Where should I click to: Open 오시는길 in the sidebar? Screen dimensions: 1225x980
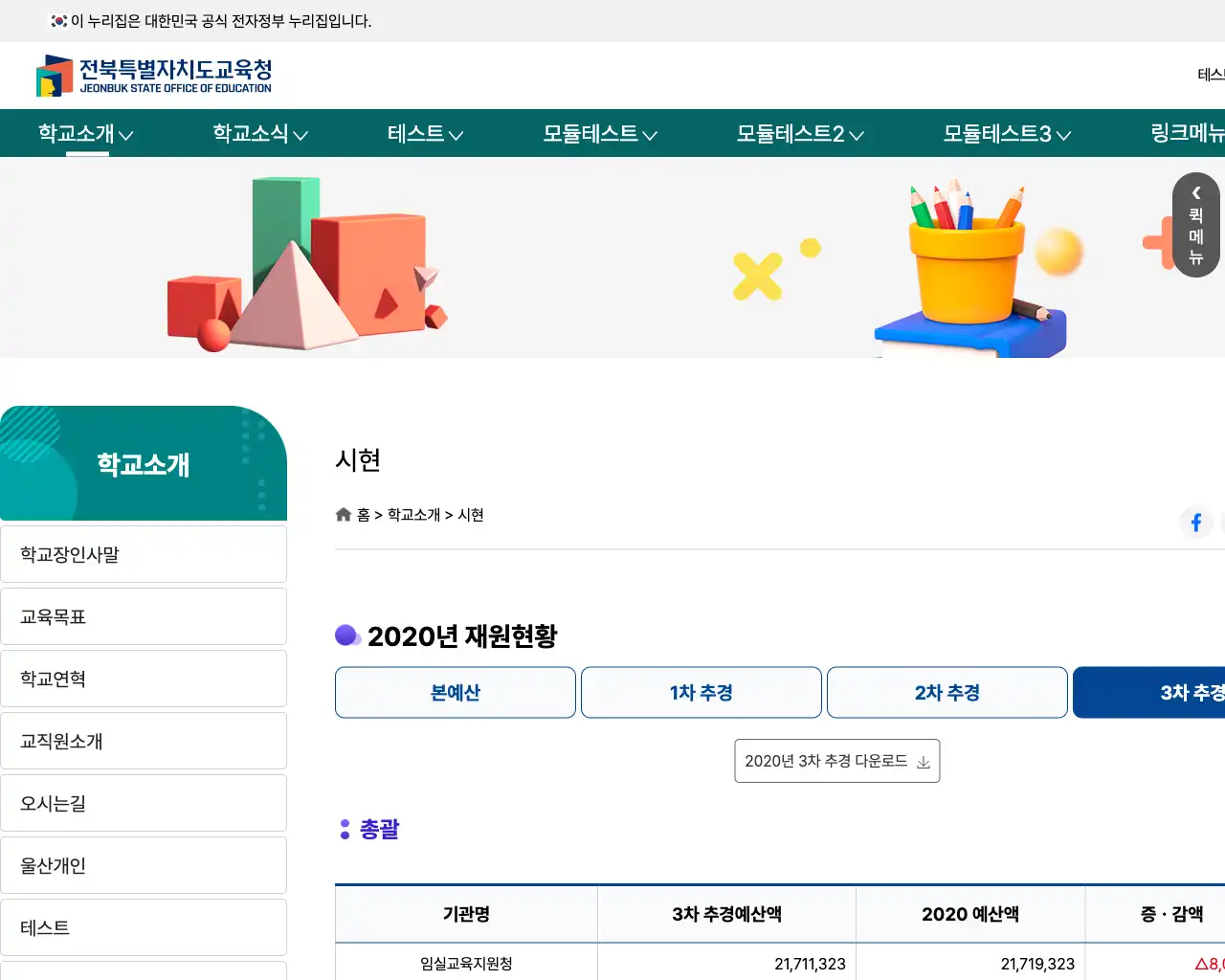[x=144, y=803]
